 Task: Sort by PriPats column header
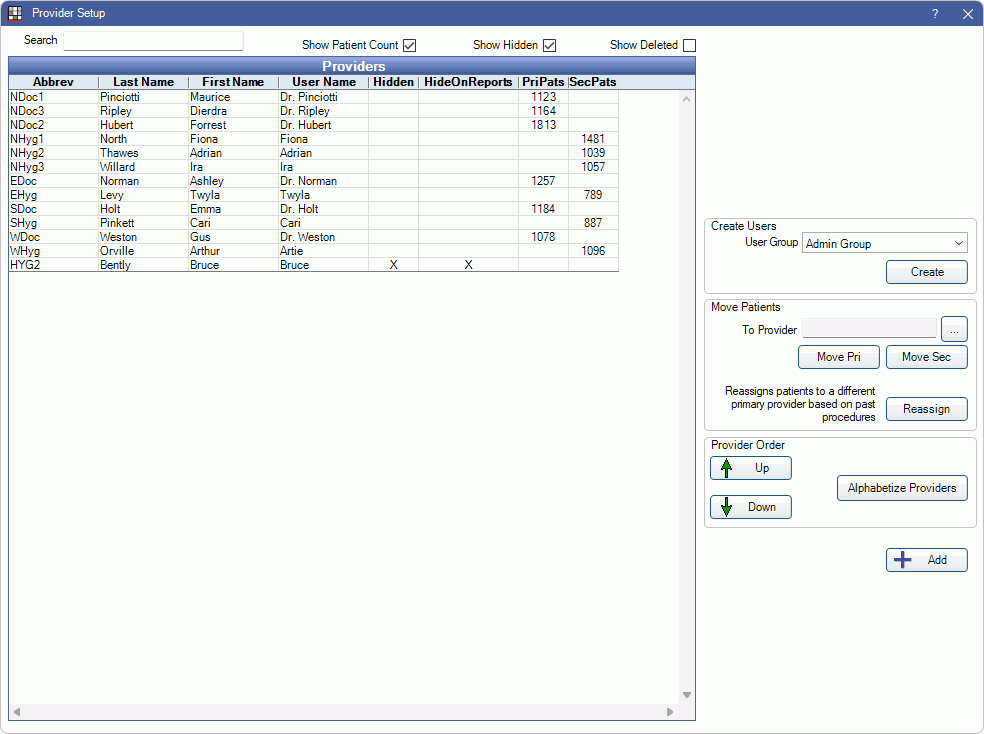[x=543, y=82]
